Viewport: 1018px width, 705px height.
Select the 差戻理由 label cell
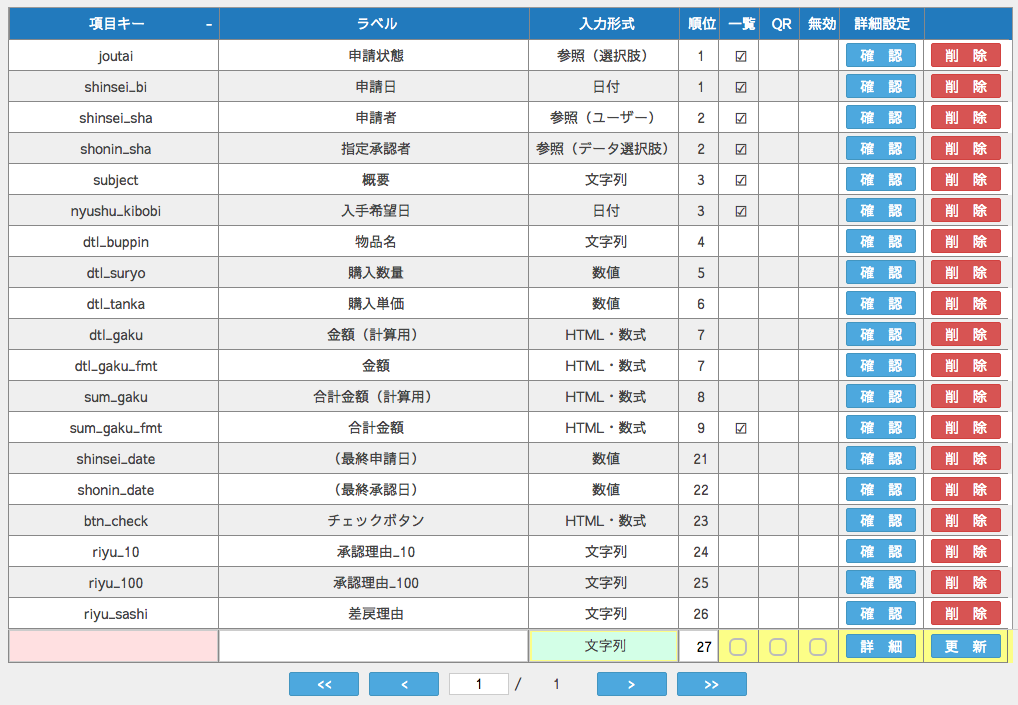coord(375,613)
